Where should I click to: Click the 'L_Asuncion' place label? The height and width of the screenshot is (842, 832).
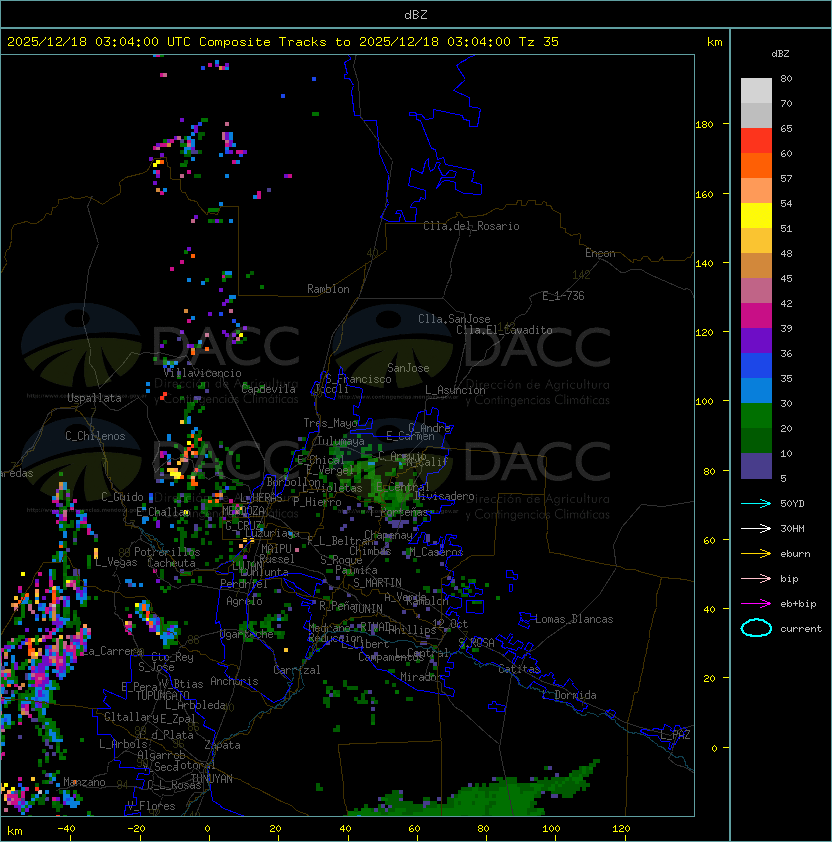pyautogui.click(x=455, y=390)
